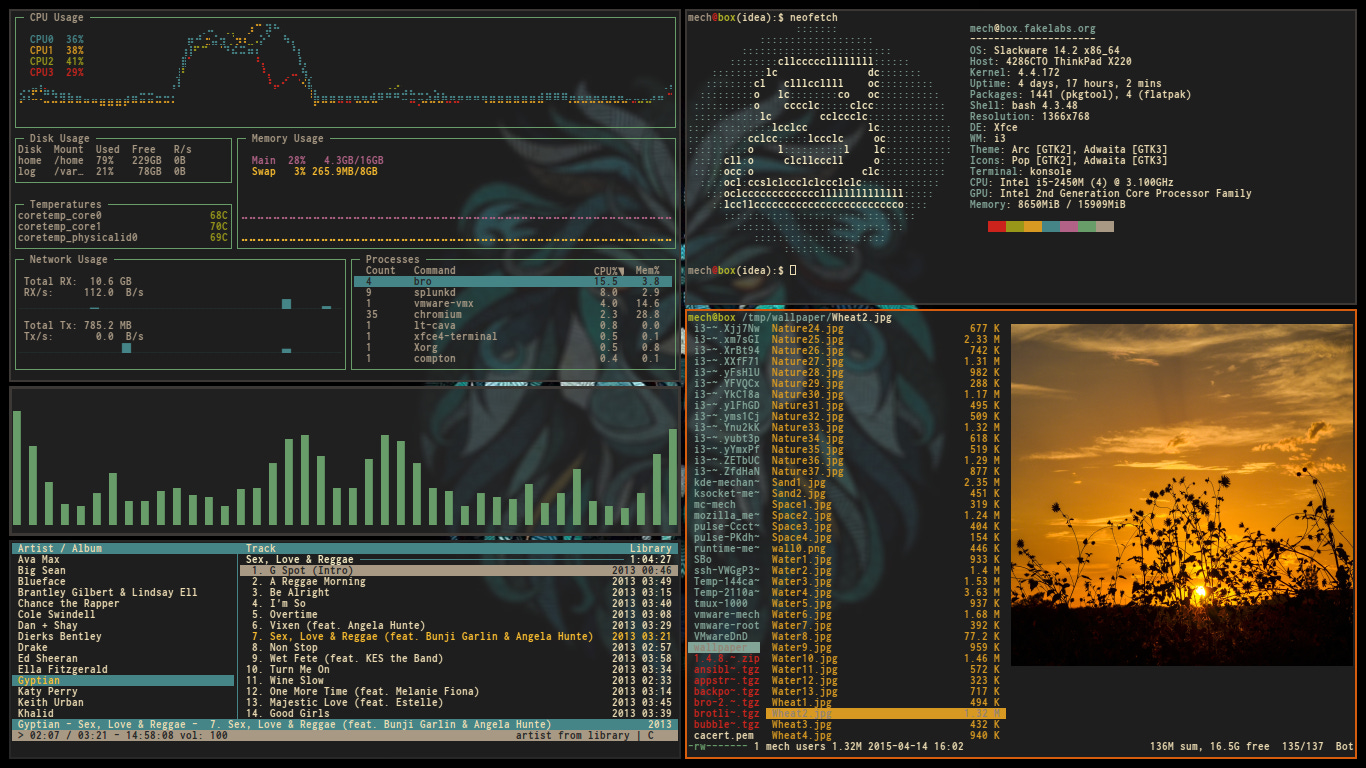Image resolution: width=1366 pixels, height=768 pixels.
Task: Click the teal color block in neofetch palette
Action: click(1050, 227)
